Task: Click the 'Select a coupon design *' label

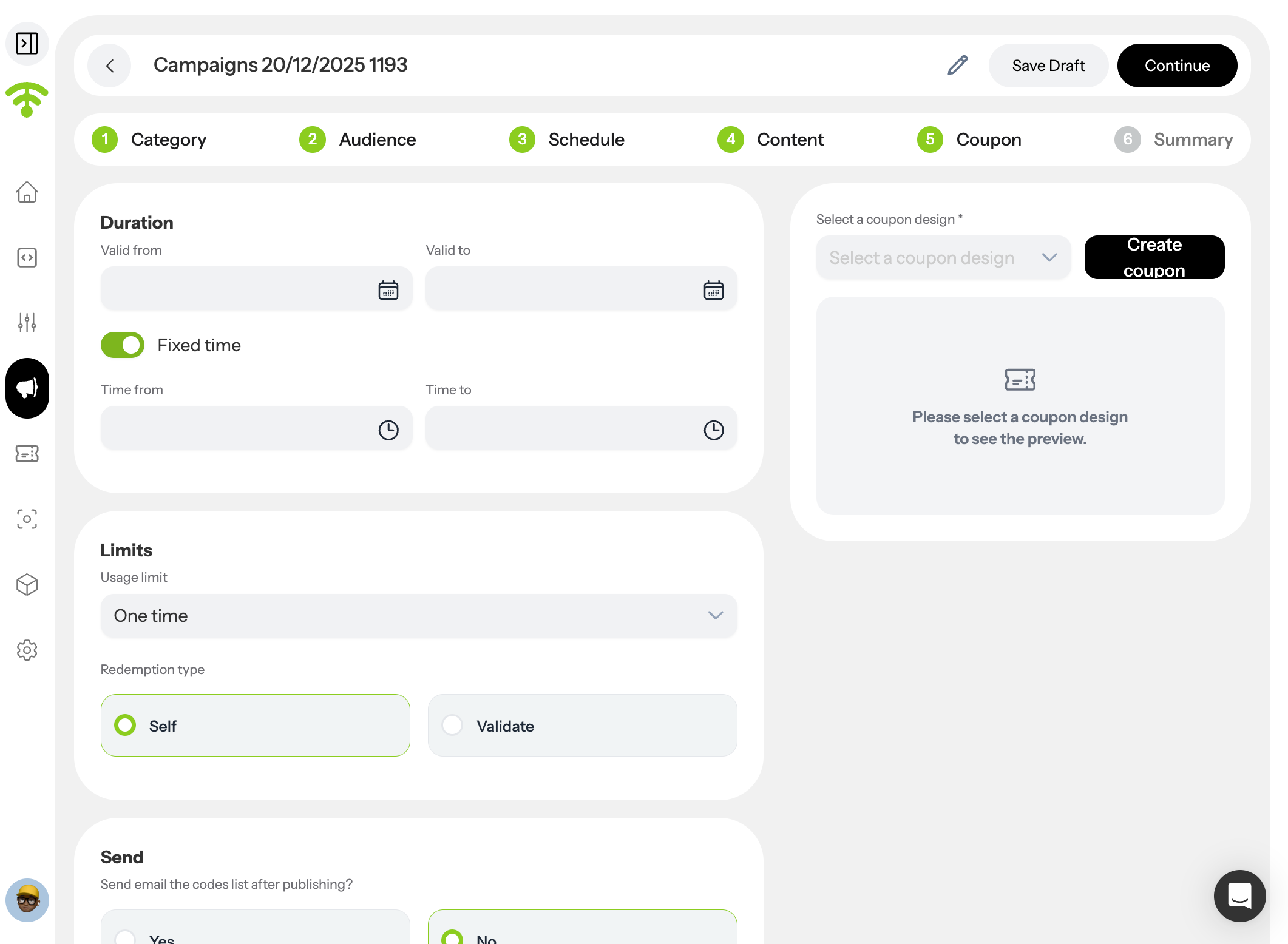Action: [x=889, y=219]
